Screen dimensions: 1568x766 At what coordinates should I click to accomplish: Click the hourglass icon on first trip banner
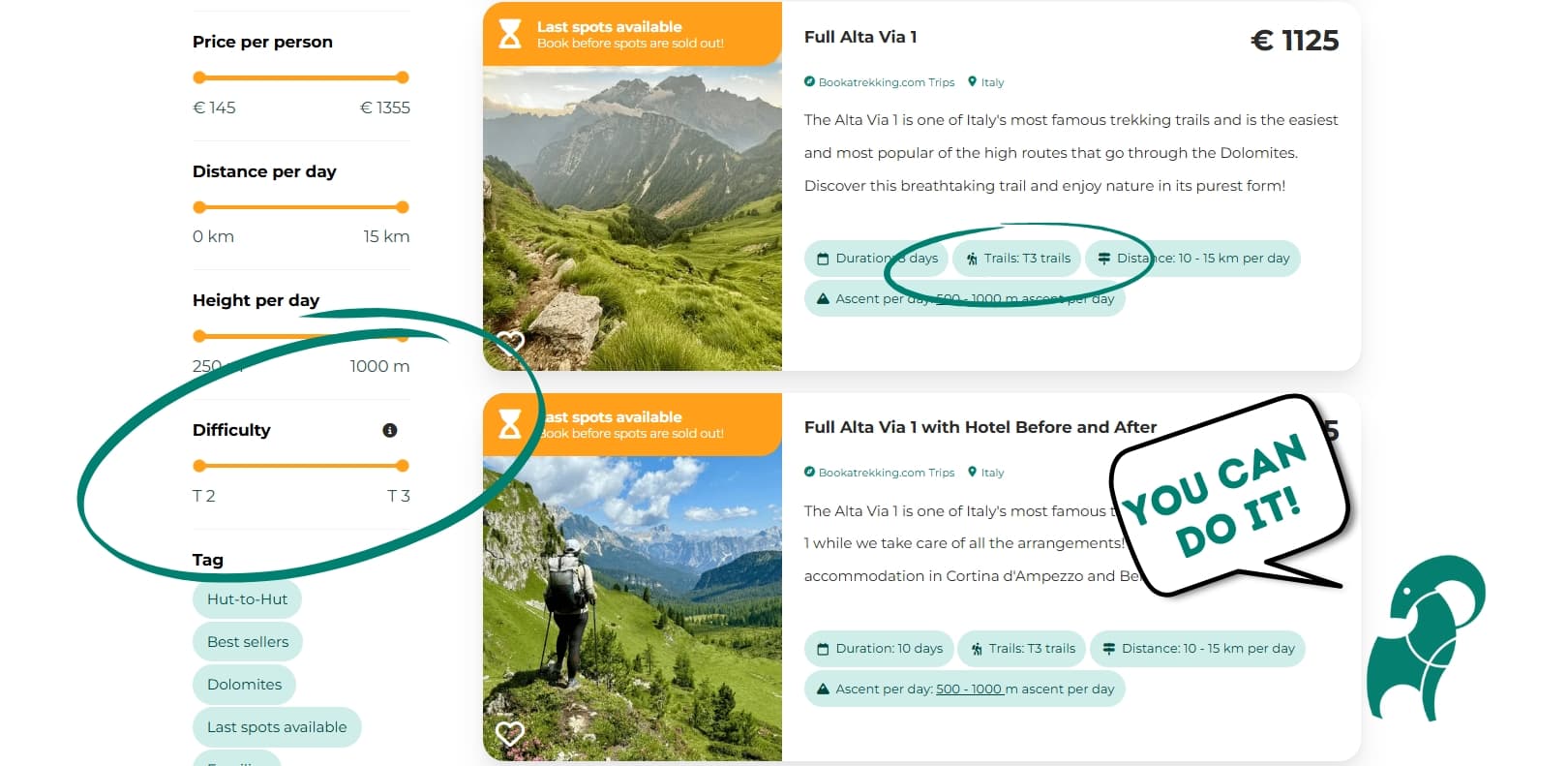point(510,33)
